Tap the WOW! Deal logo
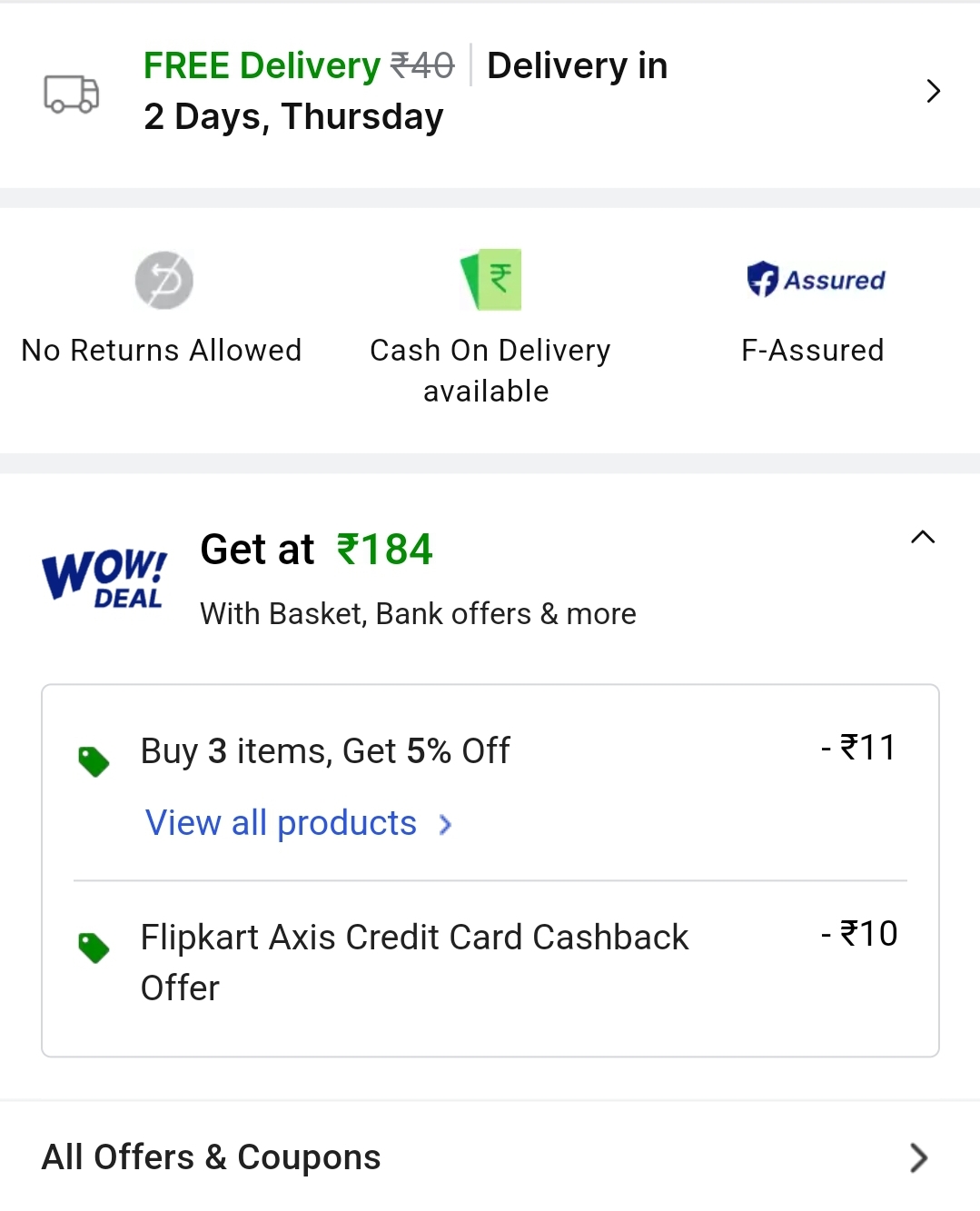This screenshot has height=1211, width=980. (104, 578)
